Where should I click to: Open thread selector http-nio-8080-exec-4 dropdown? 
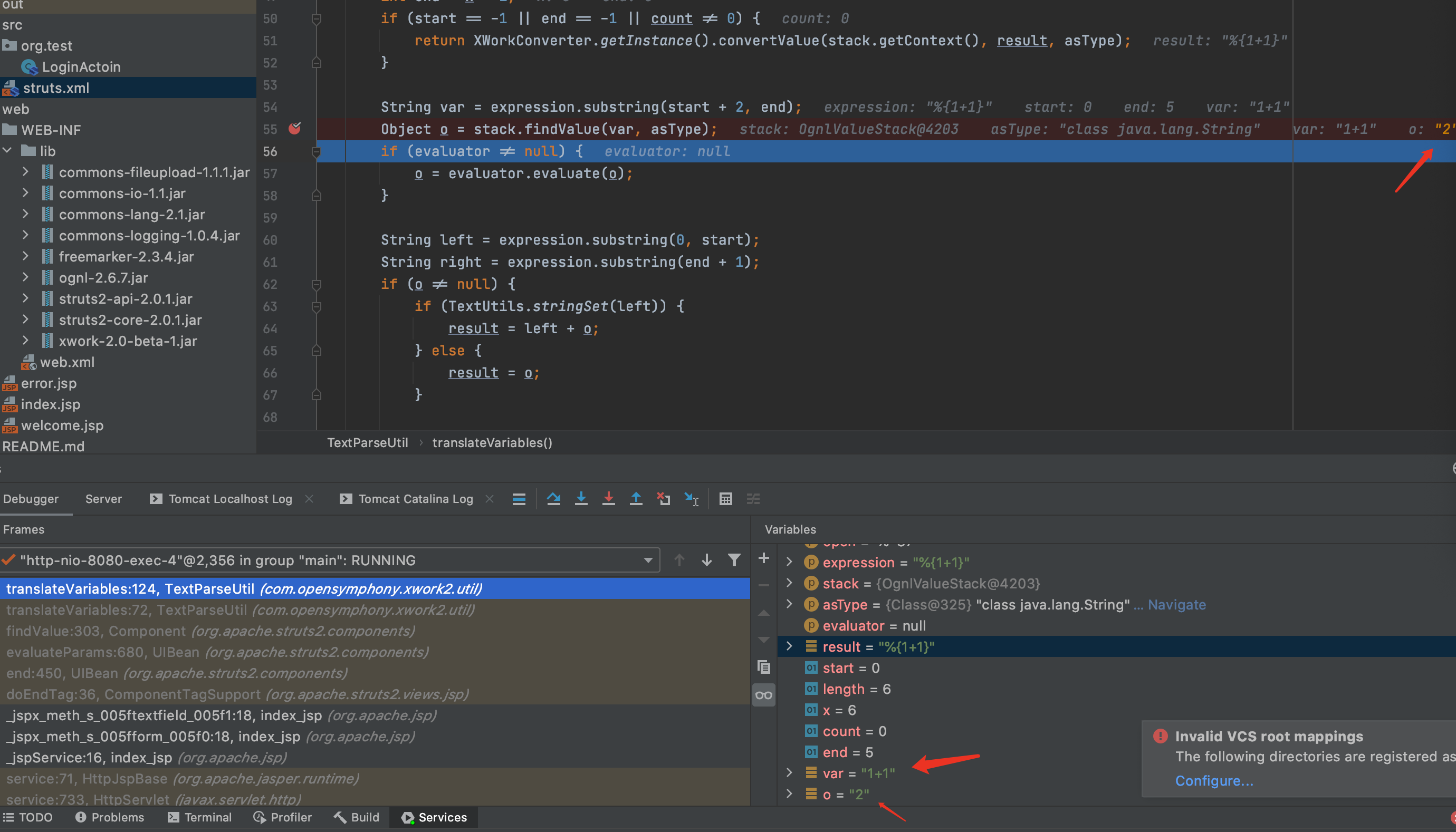pyautogui.click(x=648, y=560)
